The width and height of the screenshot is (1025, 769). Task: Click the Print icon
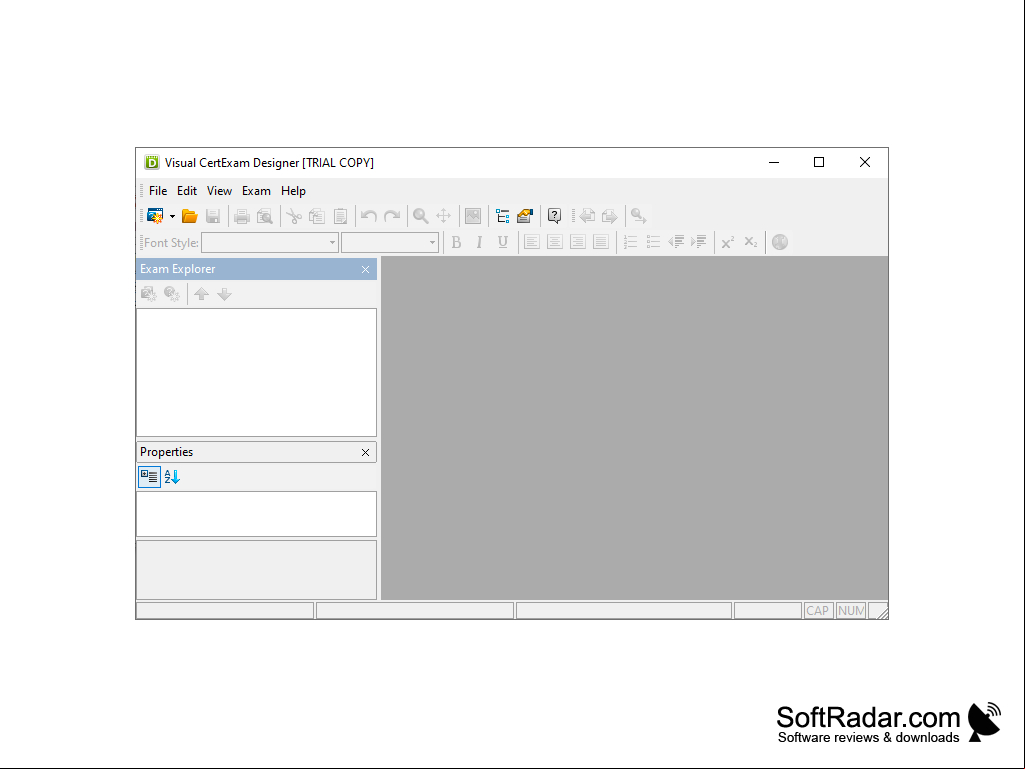point(242,216)
